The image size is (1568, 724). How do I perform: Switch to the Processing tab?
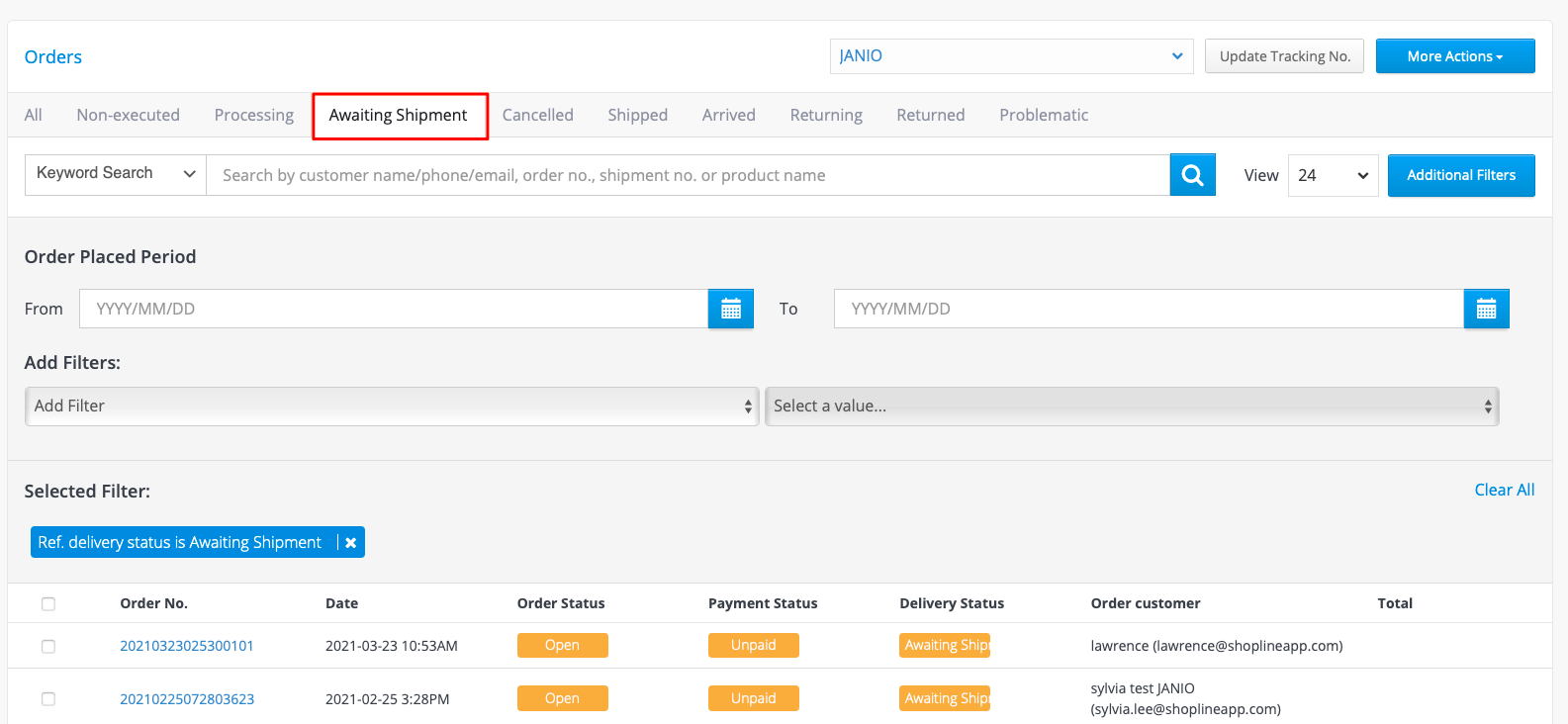pyautogui.click(x=254, y=115)
